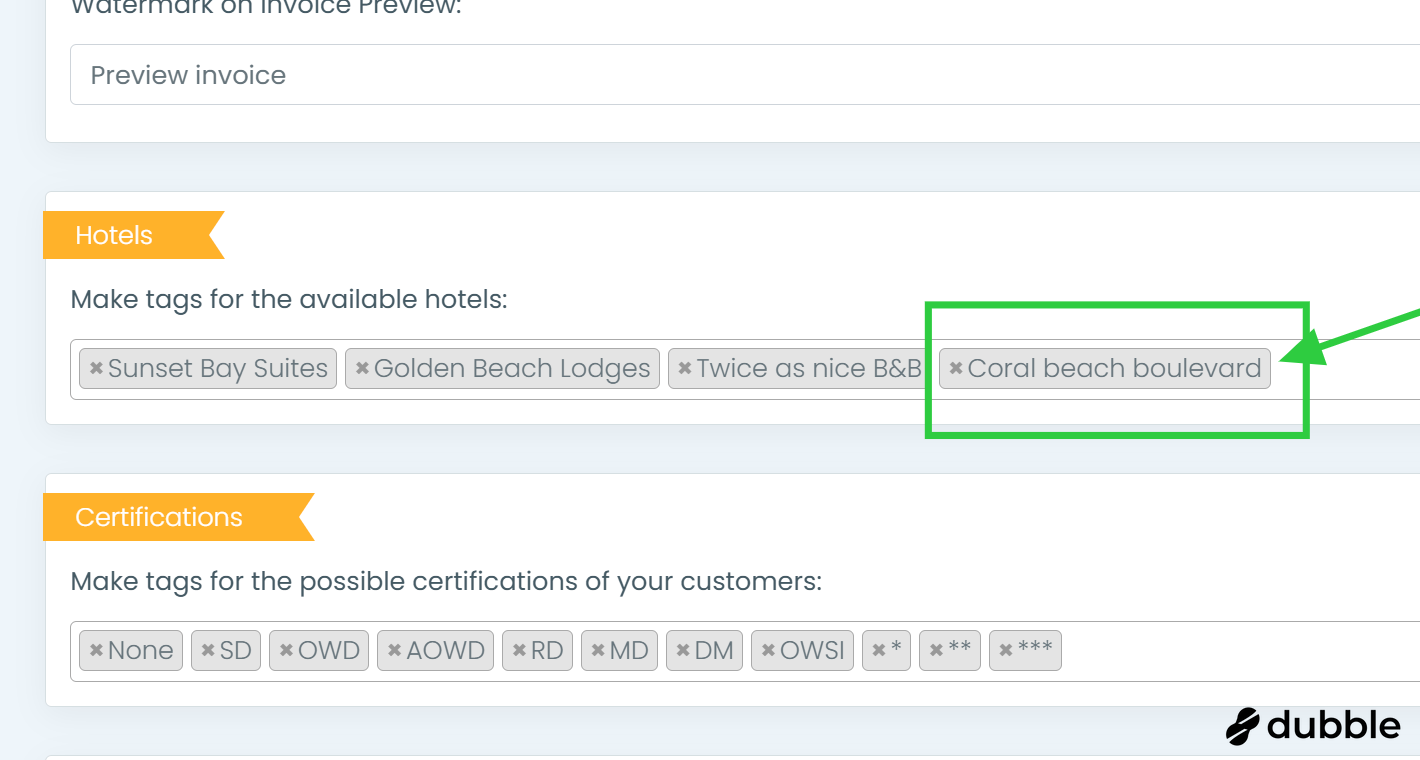Delete the two-star certification tag

coord(936,651)
